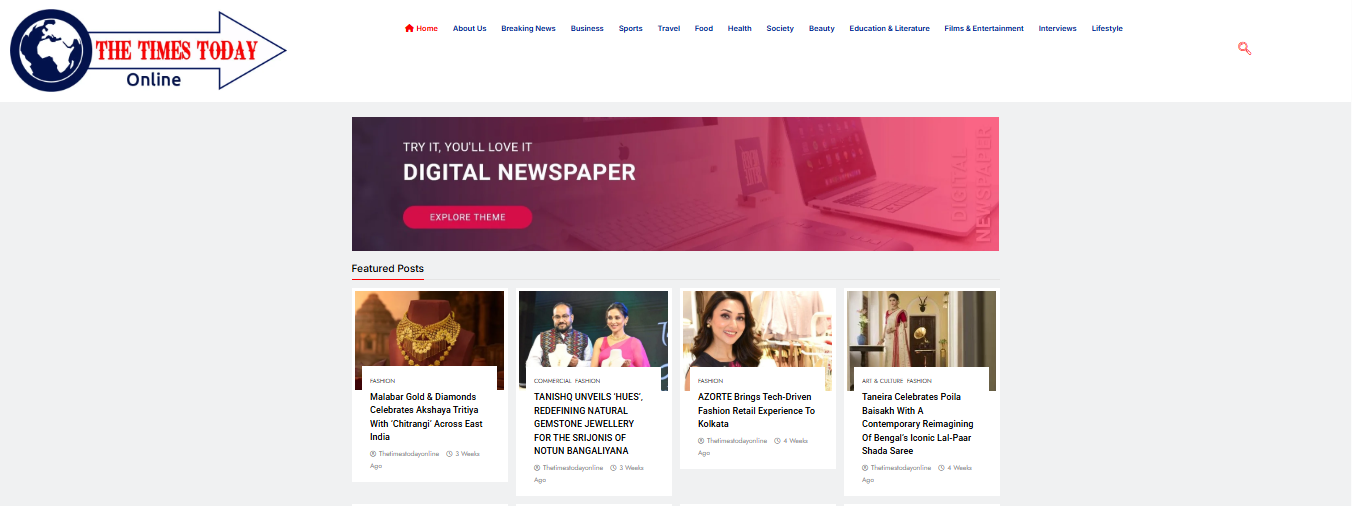Click Art & Culture tag on Taneira card
Image resolution: width=1352 pixels, height=506 pixels.
pos(882,381)
